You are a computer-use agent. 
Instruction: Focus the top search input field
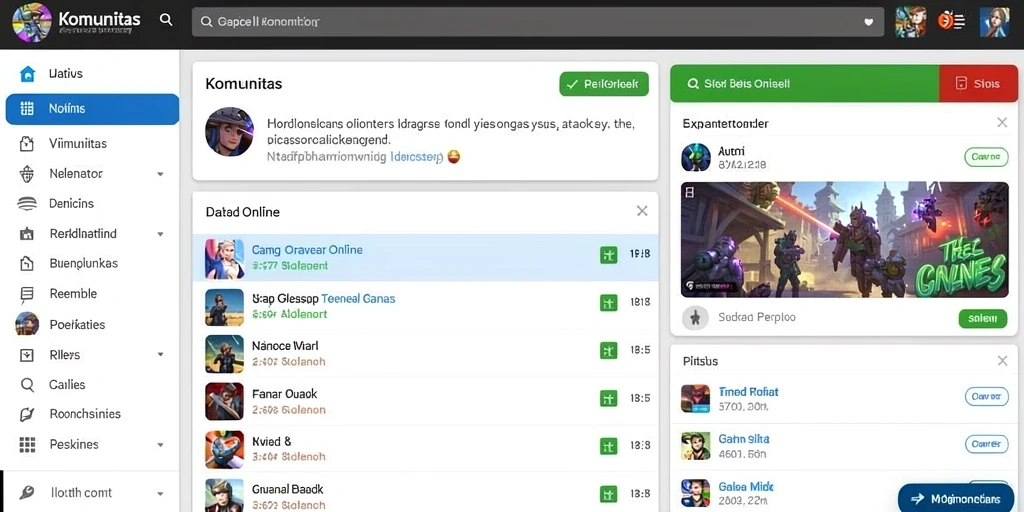coord(537,22)
